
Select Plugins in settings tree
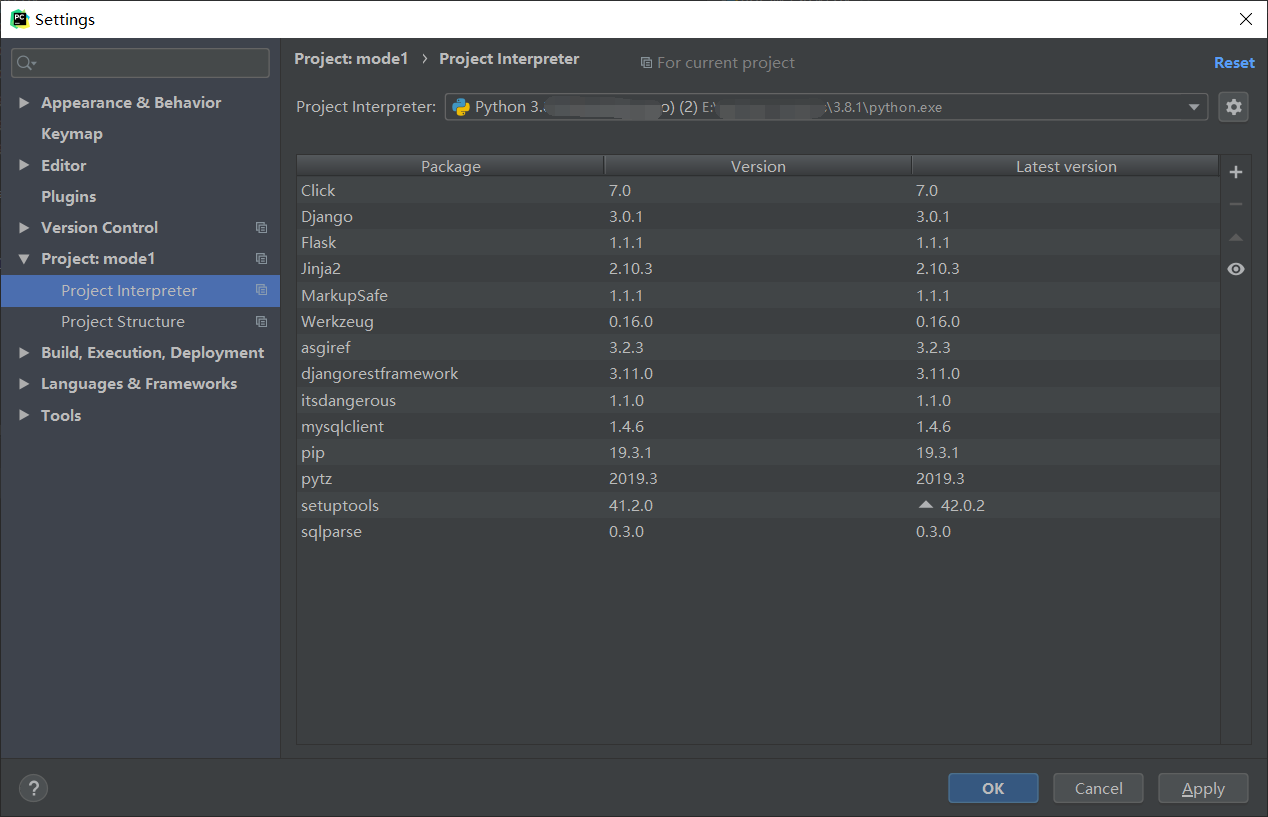tap(69, 197)
